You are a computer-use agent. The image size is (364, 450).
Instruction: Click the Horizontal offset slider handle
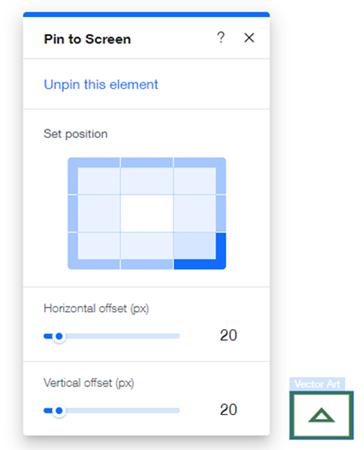(x=59, y=336)
